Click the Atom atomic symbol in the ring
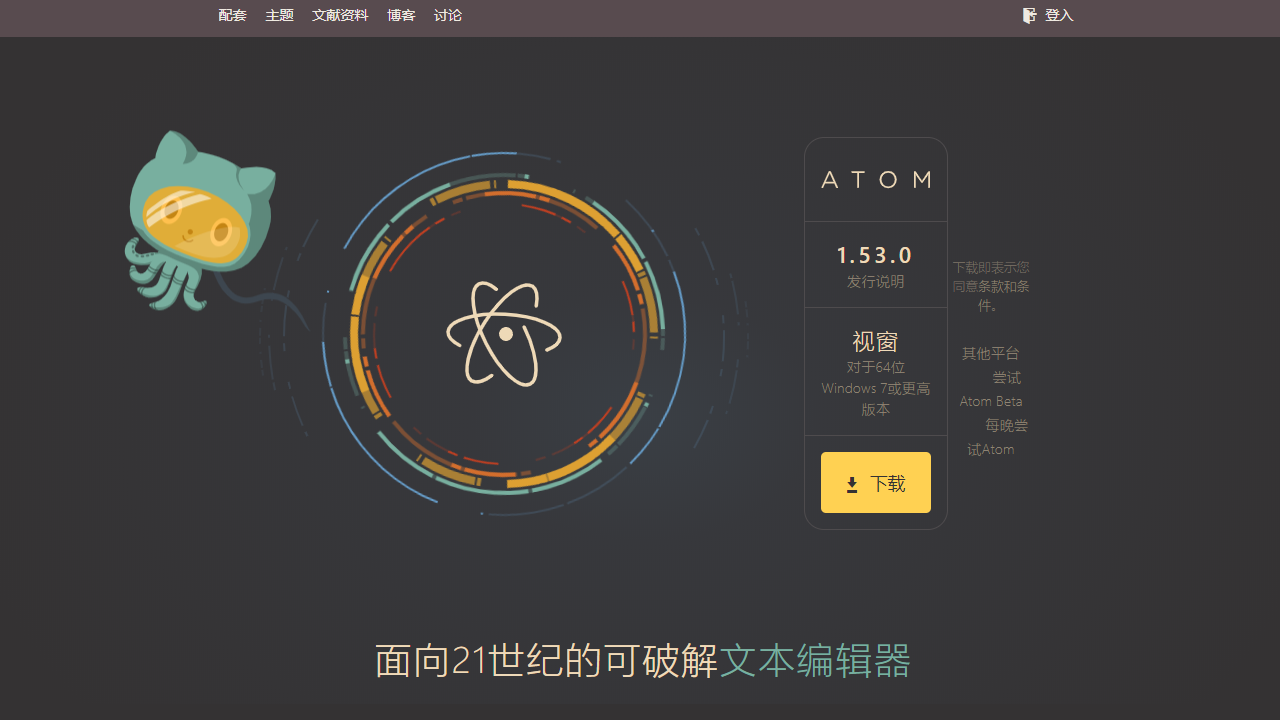The width and height of the screenshot is (1280, 720). (x=503, y=334)
